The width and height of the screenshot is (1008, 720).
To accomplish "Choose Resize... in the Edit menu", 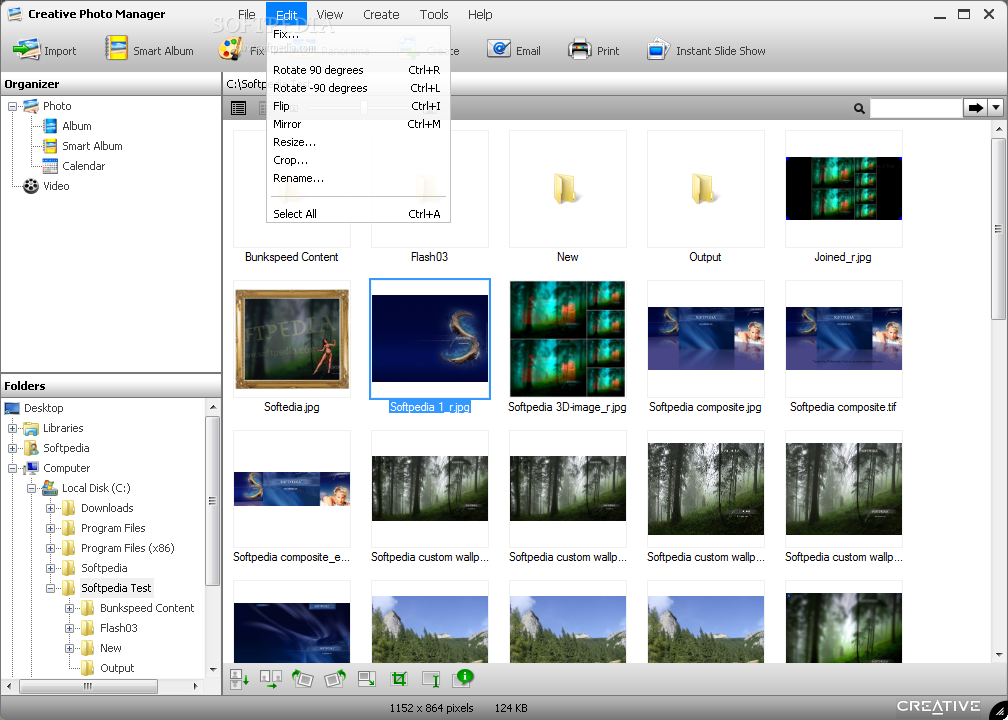I will (358, 142).
